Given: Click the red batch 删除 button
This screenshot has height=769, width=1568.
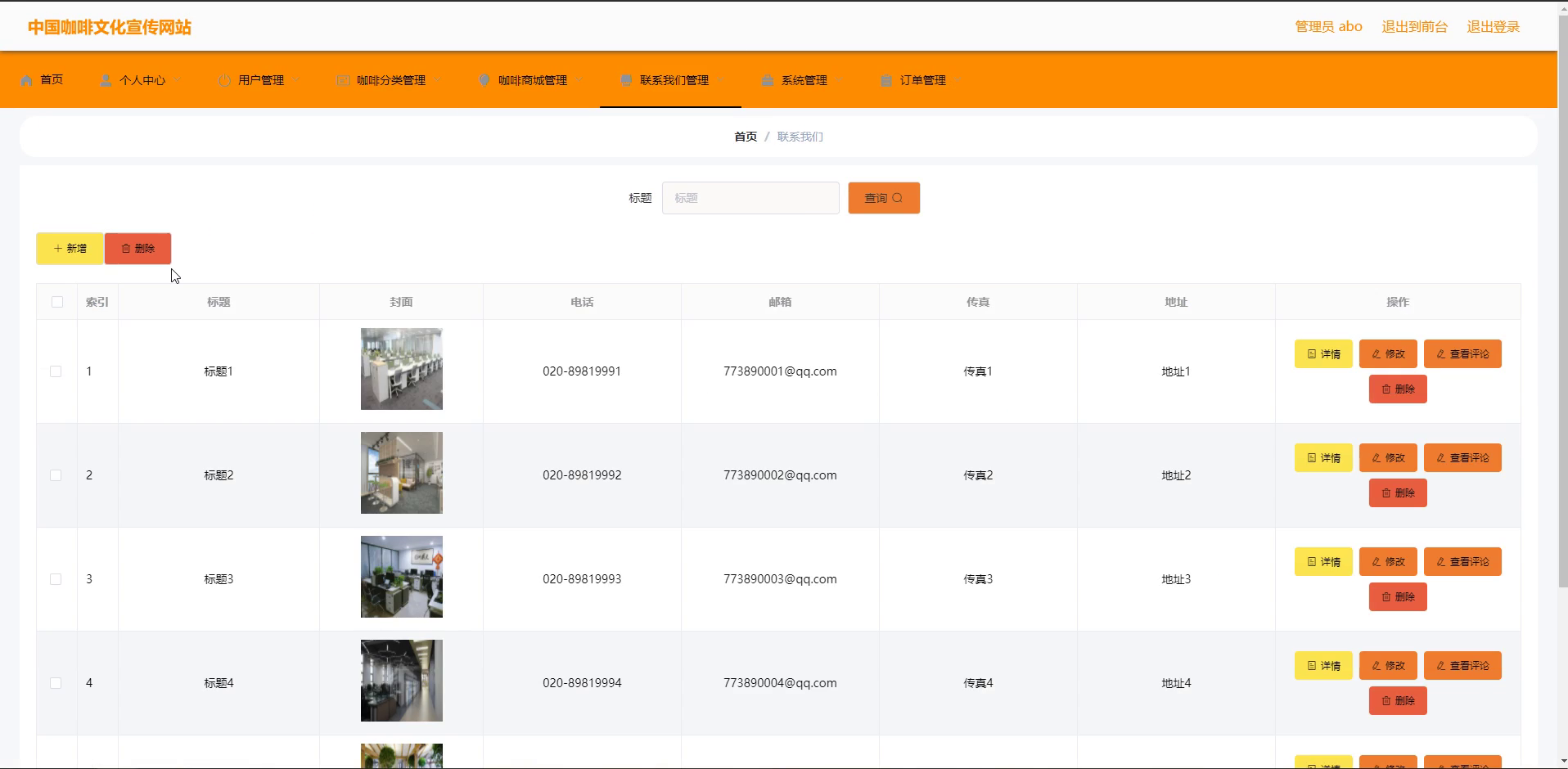Looking at the screenshot, I should coord(137,249).
